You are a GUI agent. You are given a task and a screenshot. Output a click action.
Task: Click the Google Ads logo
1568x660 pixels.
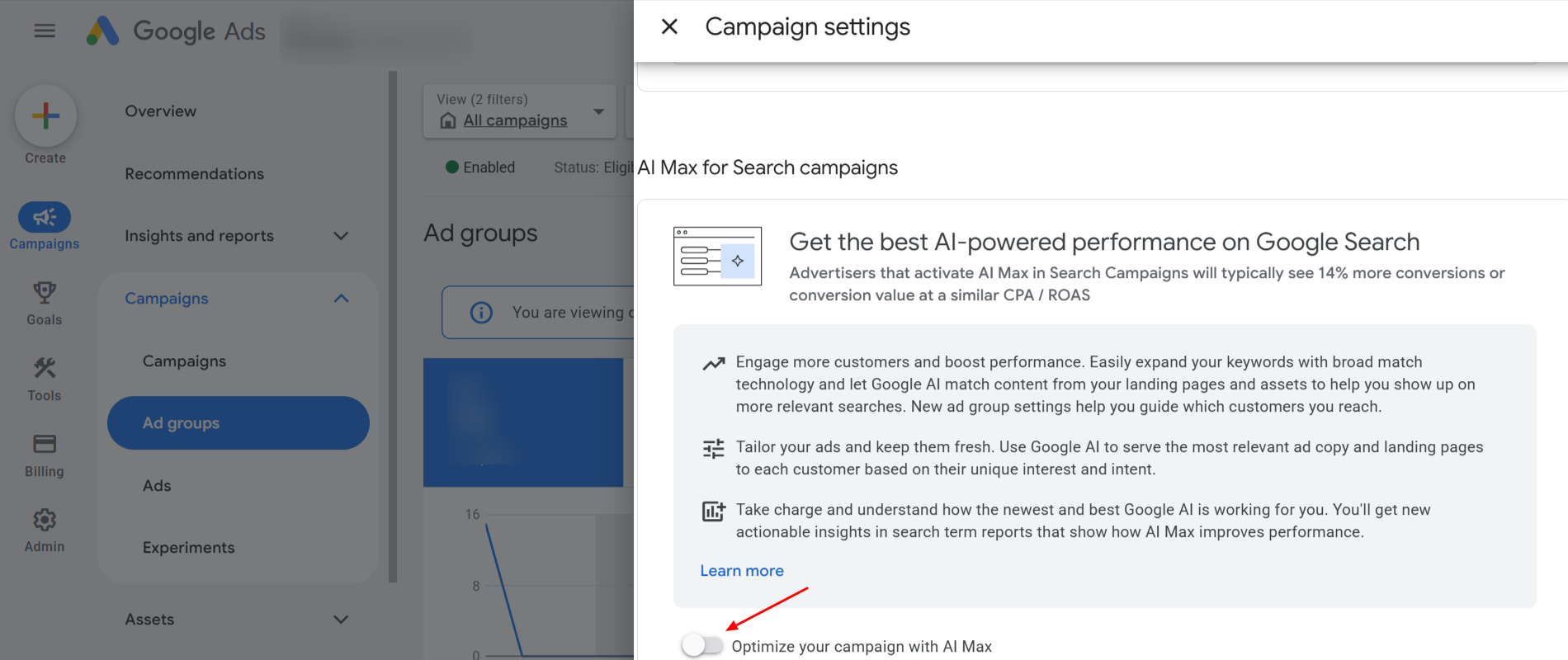point(177,31)
